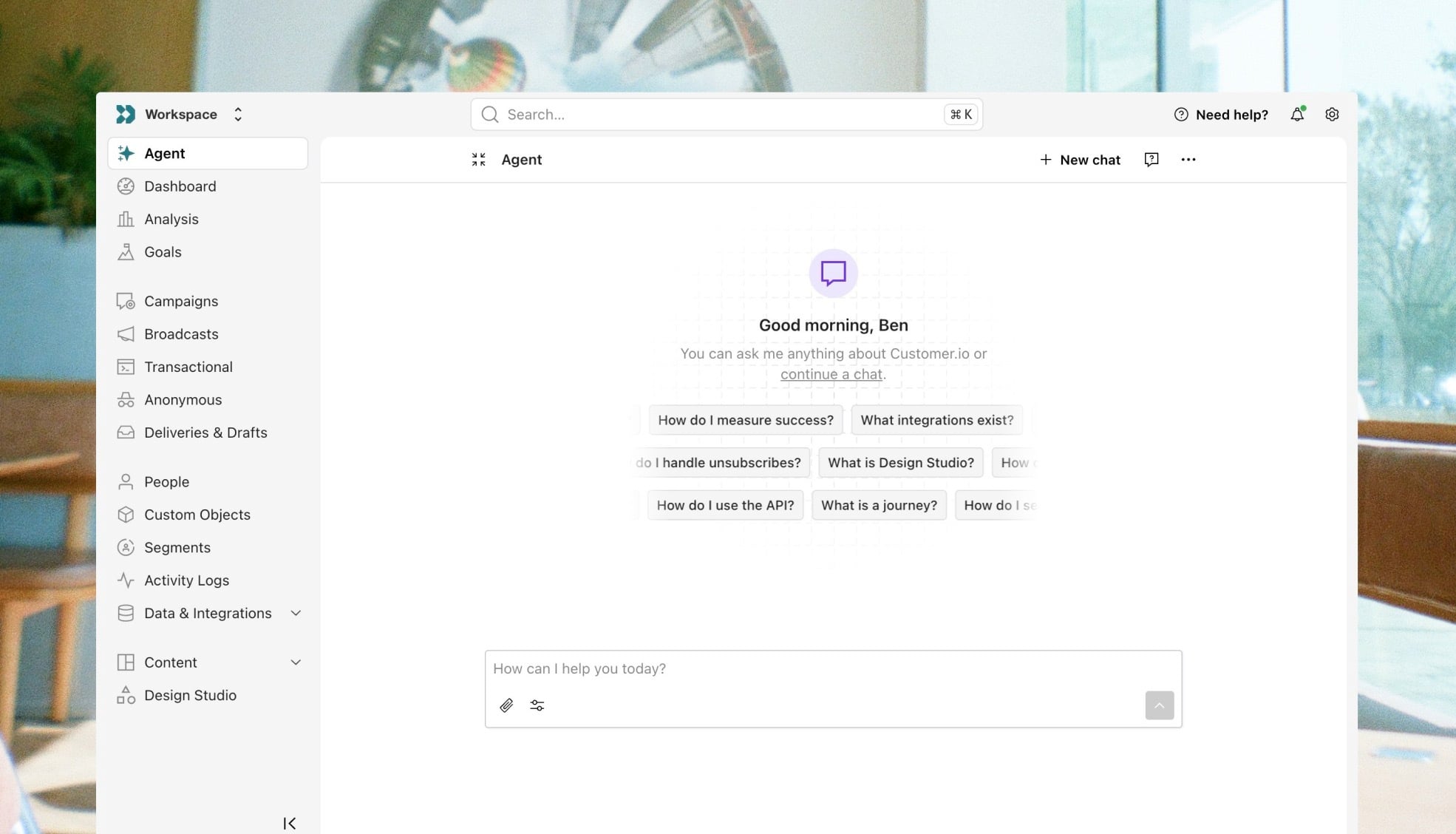Screen dimensions: 1456x834
Task: Open the three-dot more options menu
Action: (1188, 160)
